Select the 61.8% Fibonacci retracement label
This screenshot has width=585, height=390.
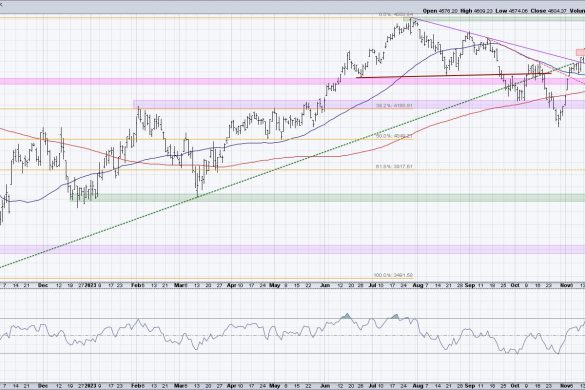click(394, 167)
